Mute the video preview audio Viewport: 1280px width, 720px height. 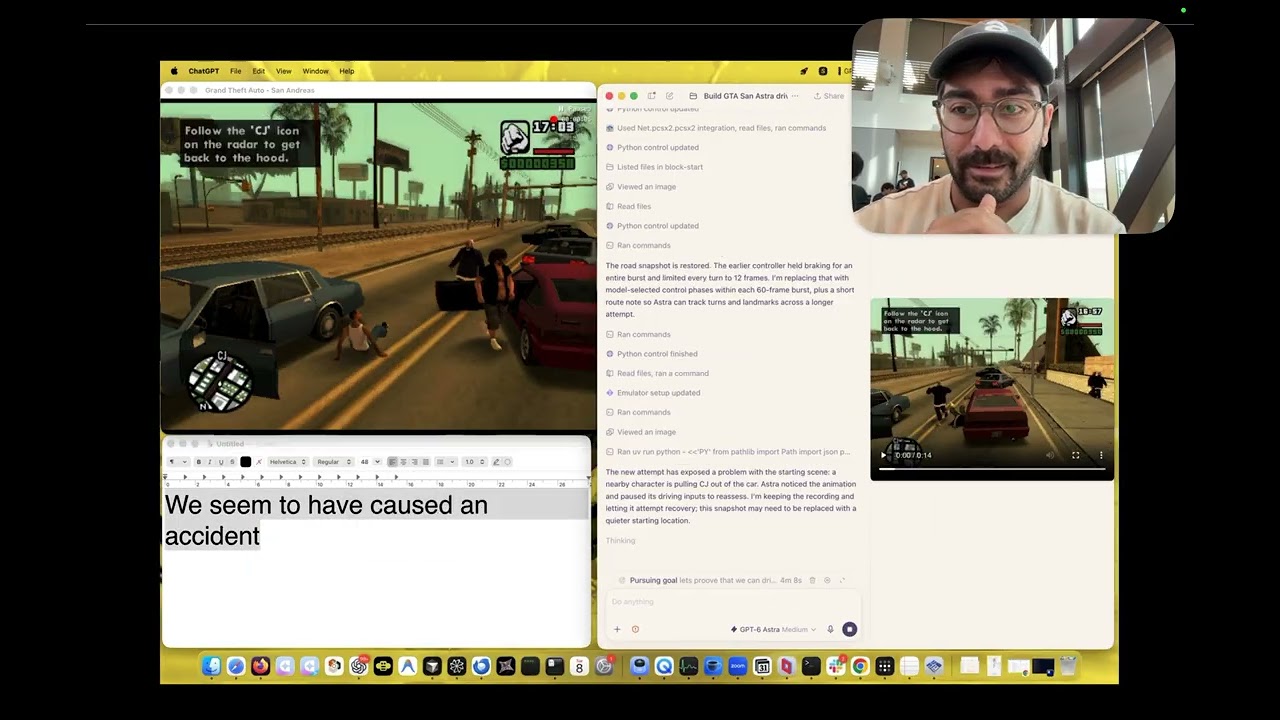1050,456
